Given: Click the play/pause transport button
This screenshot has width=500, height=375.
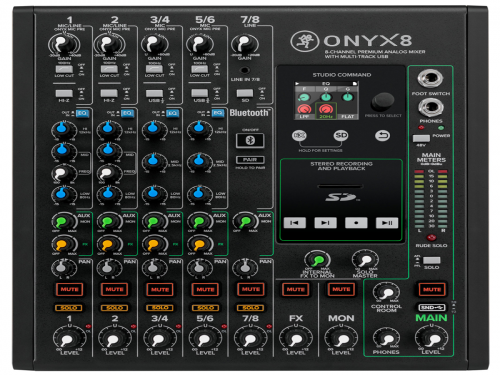Looking at the screenshot, I should tap(387, 223).
